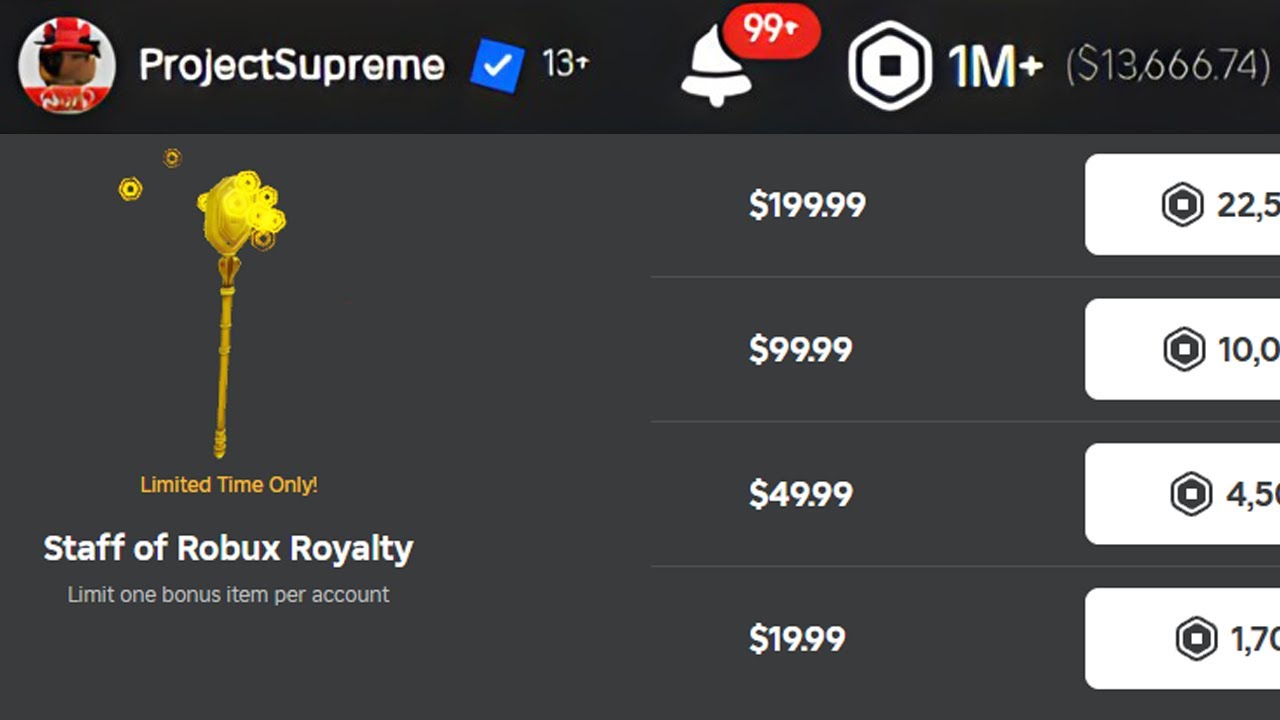Open the ProjectSupreme profile name
The width and height of the screenshot is (1280, 720).
291,66
